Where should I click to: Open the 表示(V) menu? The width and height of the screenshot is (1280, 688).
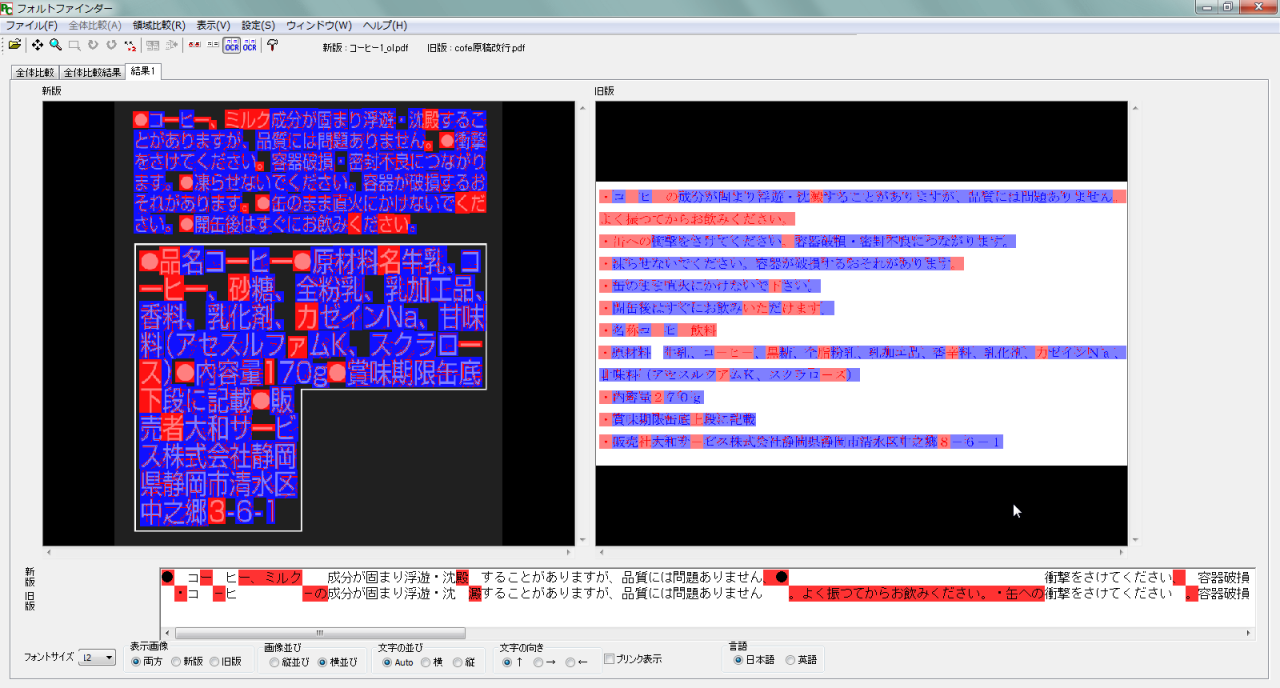point(213,25)
